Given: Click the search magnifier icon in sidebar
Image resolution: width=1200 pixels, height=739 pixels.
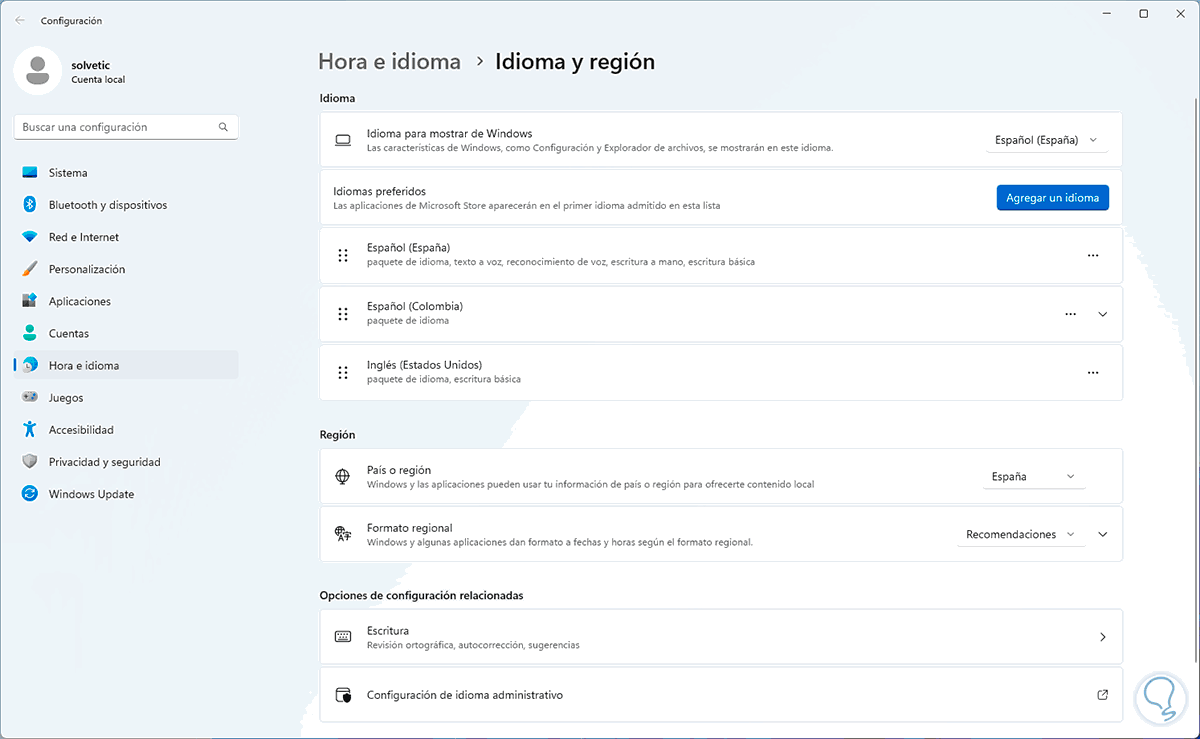Looking at the screenshot, I should tap(223, 128).
